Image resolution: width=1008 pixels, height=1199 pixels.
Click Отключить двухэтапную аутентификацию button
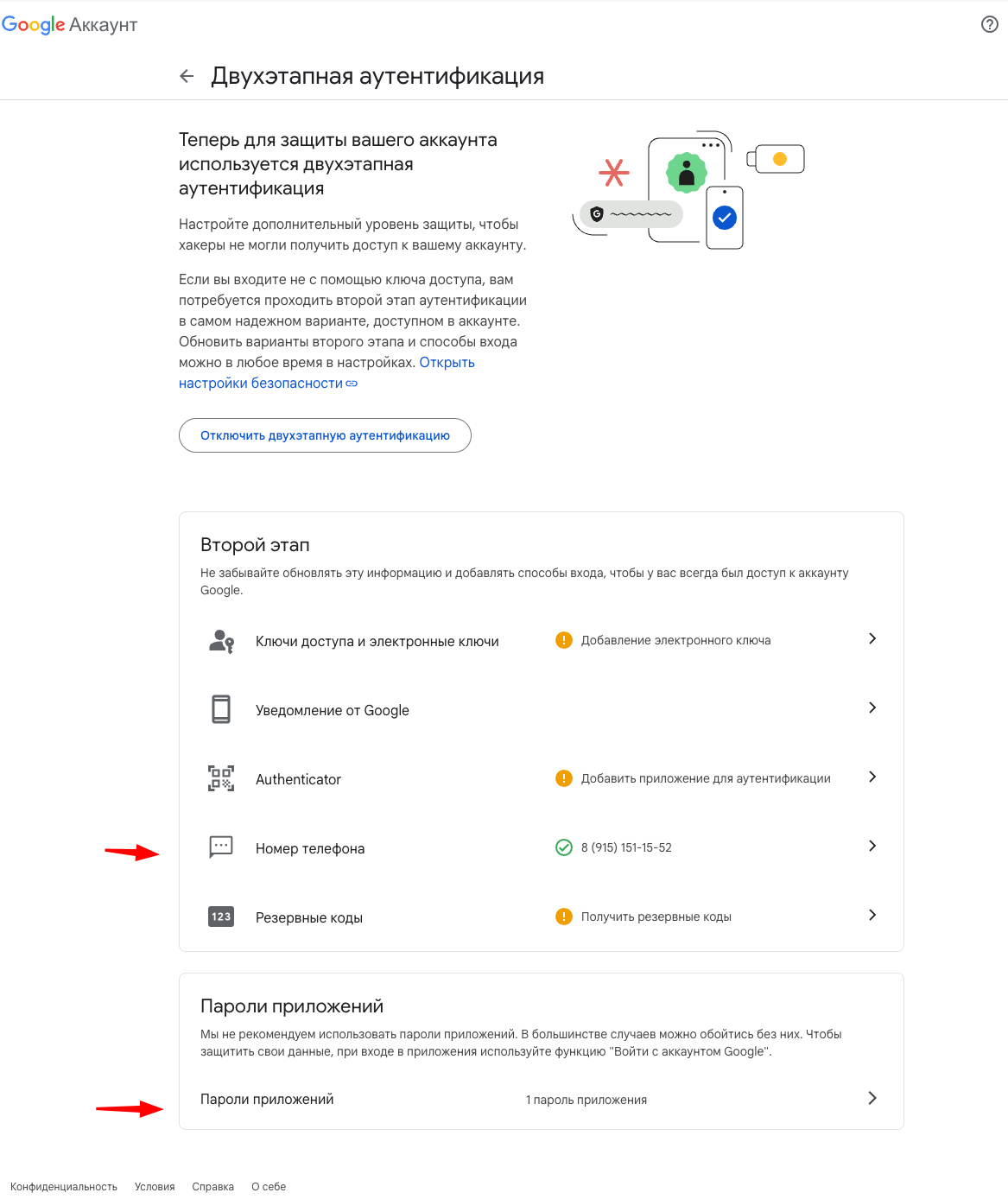point(325,435)
